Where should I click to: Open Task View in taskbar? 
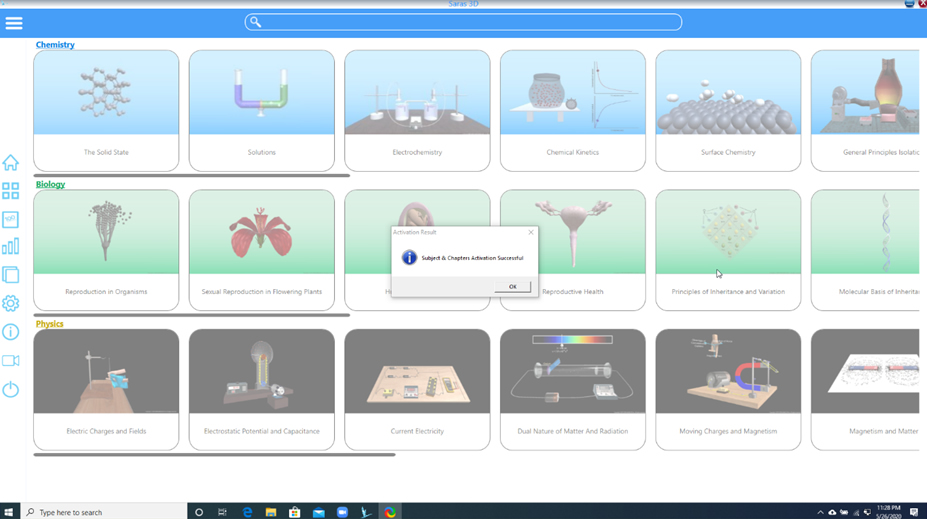point(222,512)
